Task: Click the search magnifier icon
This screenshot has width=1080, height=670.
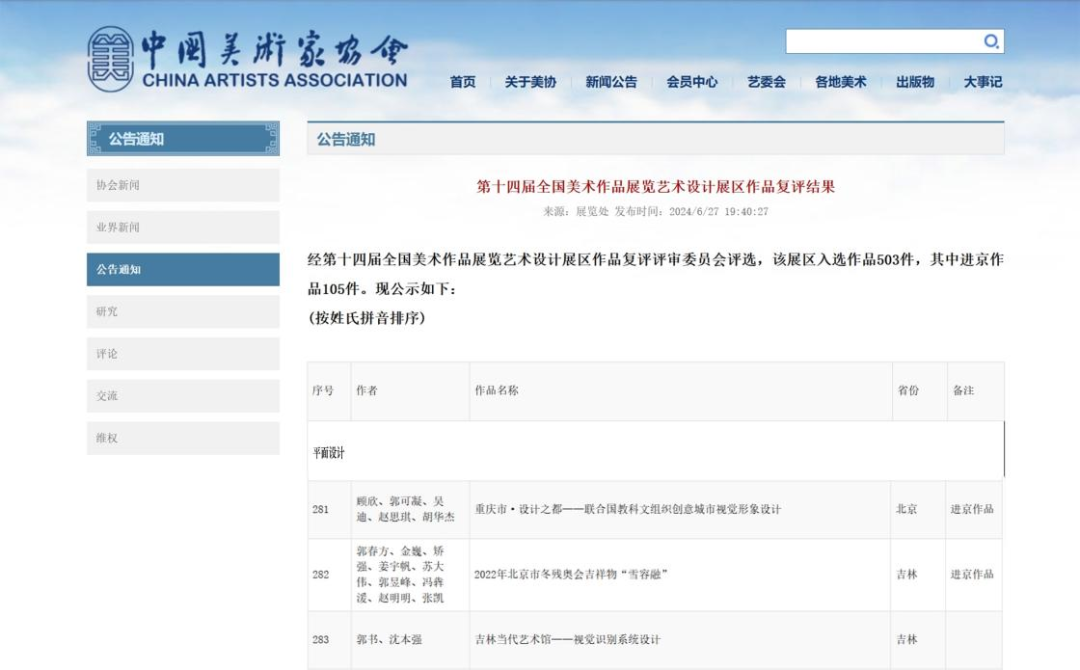Action: 991,41
